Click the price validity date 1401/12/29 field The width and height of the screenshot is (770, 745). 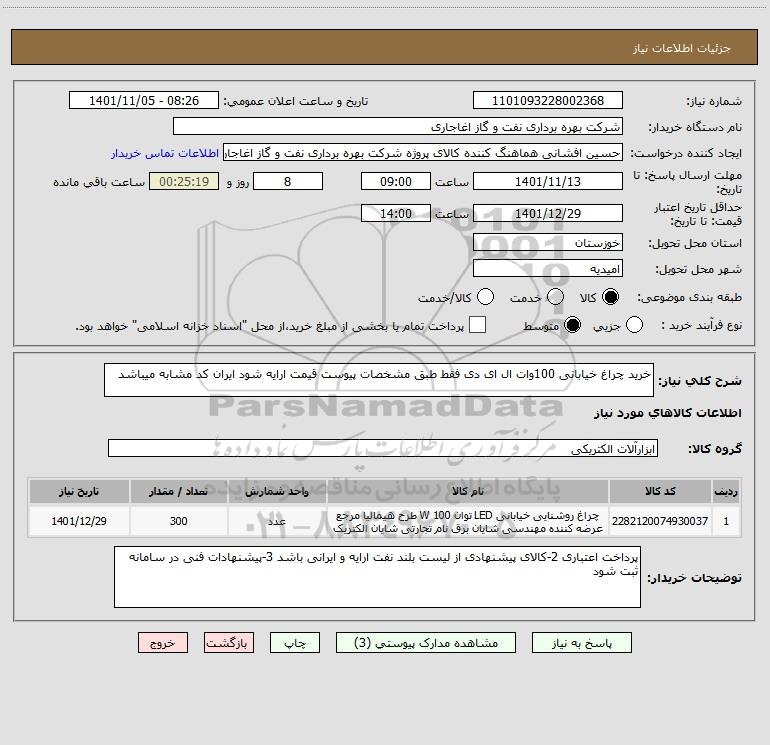click(x=548, y=214)
